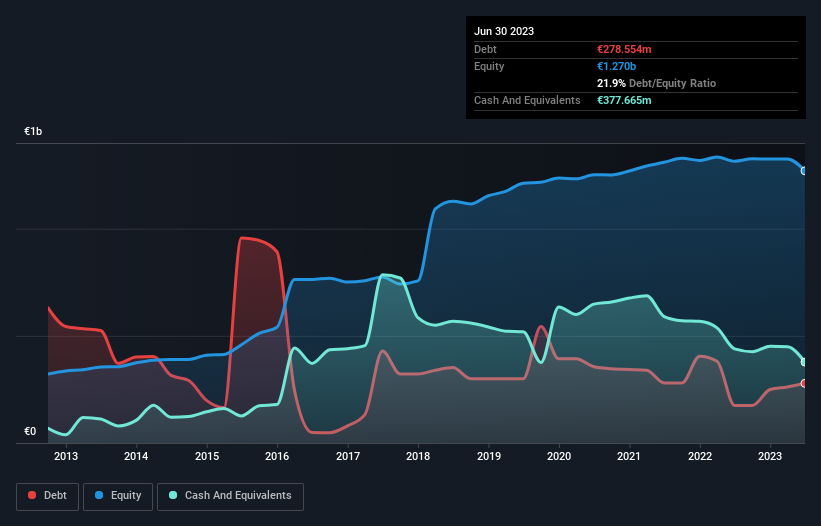
Task: Click the 2020 x-axis label
Action: pos(559,456)
